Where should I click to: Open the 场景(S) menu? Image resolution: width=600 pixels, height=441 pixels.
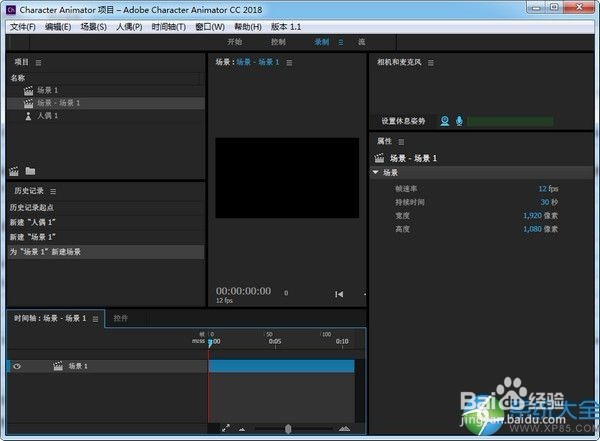click(93, 27)
